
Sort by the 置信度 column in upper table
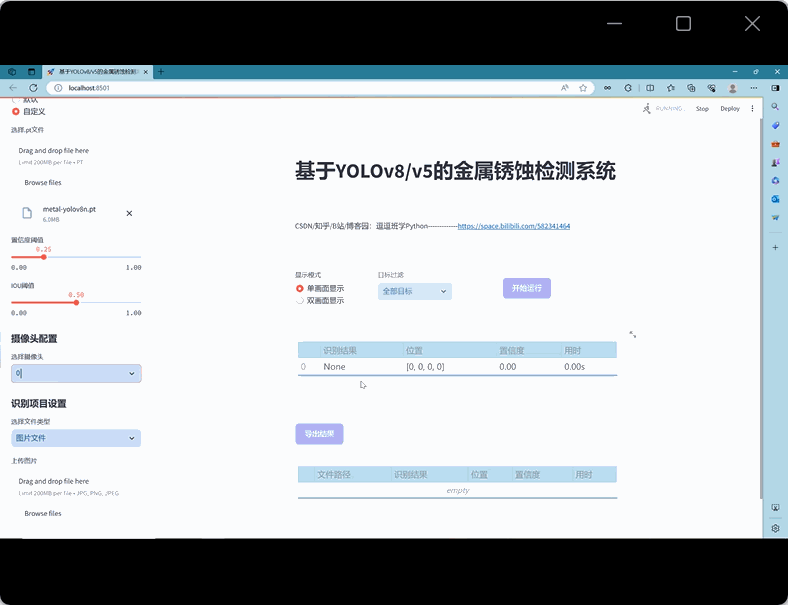tap(529, 350)
